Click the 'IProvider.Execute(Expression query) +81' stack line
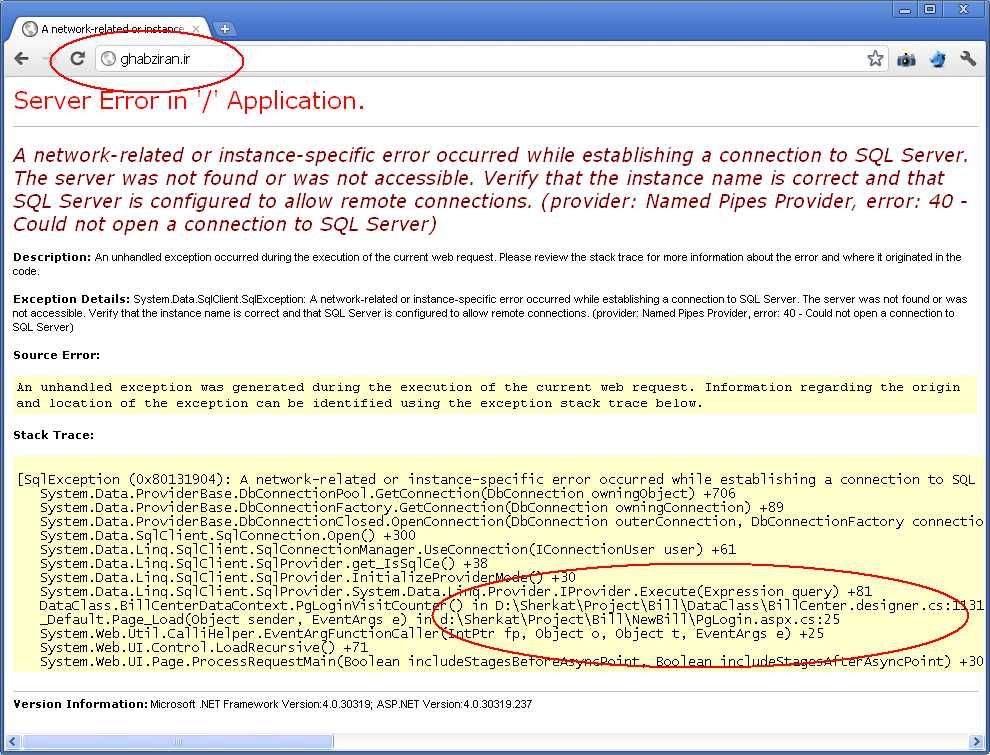Image resolution: width=990 pixels, height=755 pixels. [x=456, y=592]
